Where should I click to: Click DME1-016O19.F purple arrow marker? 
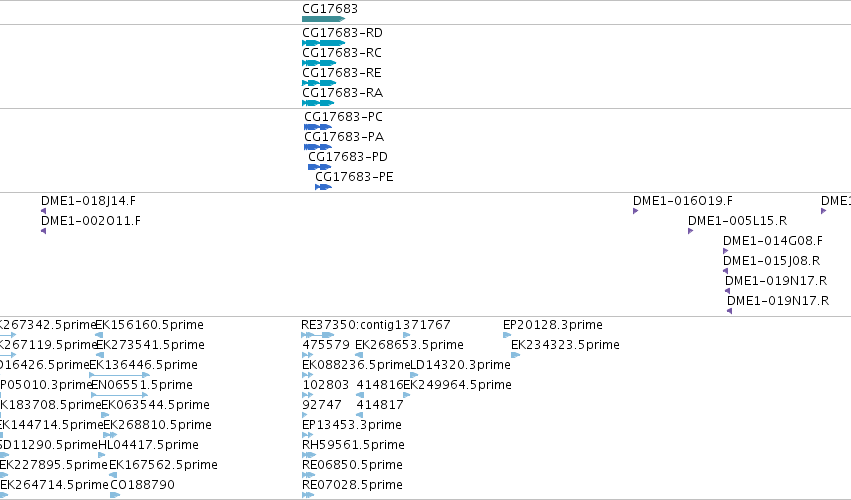[636, 211]
